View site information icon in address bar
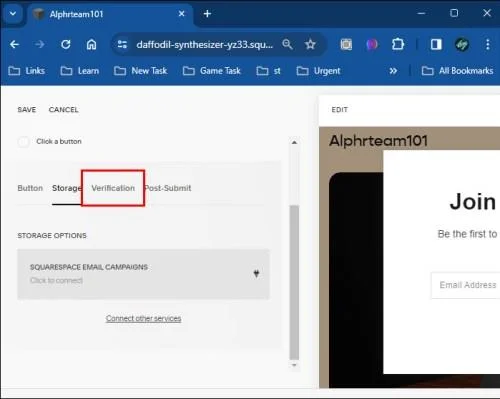Screen dimensions: 500x399 122,44
